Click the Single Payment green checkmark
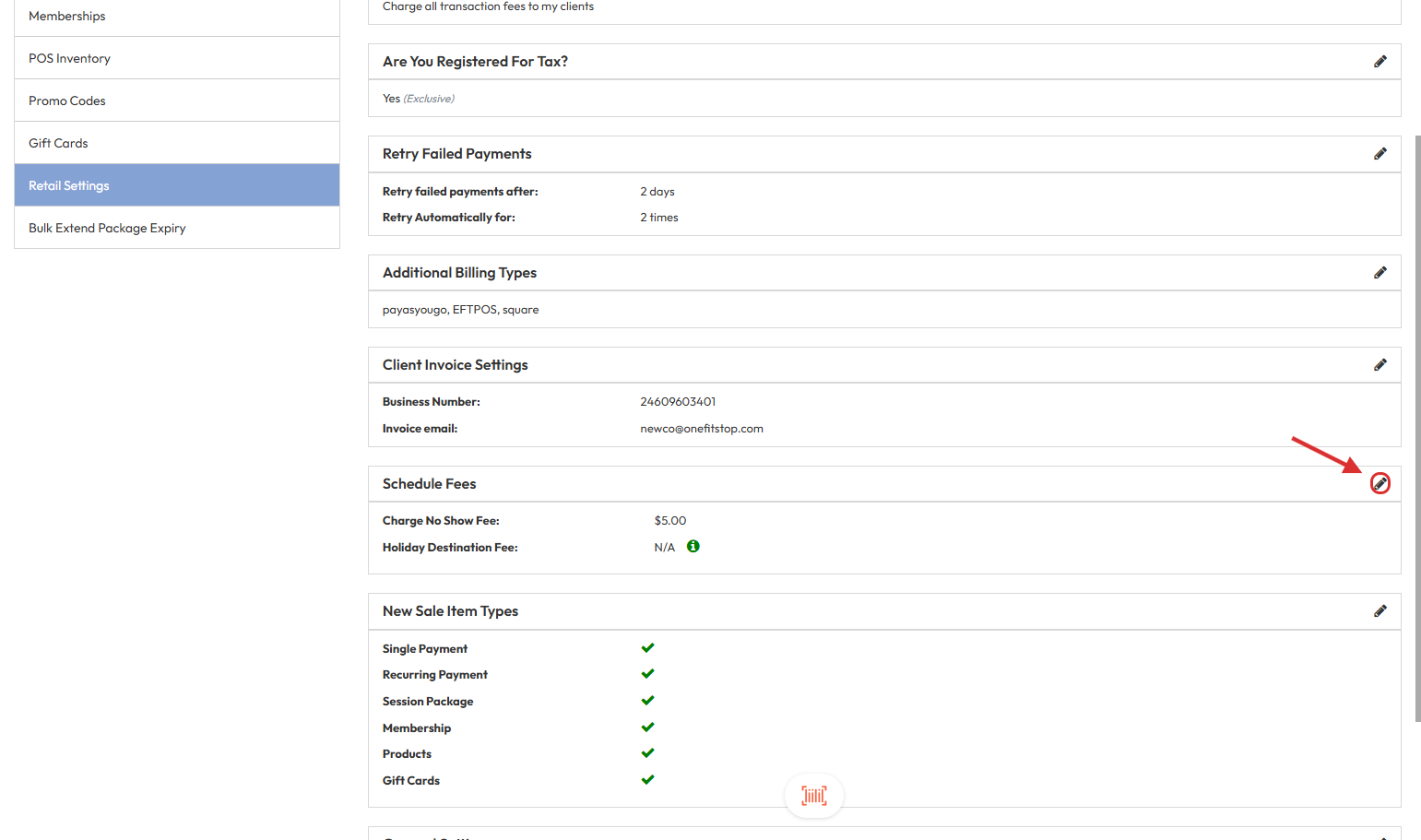Viewport: 1421px width, 840px height. coord(647,648)
